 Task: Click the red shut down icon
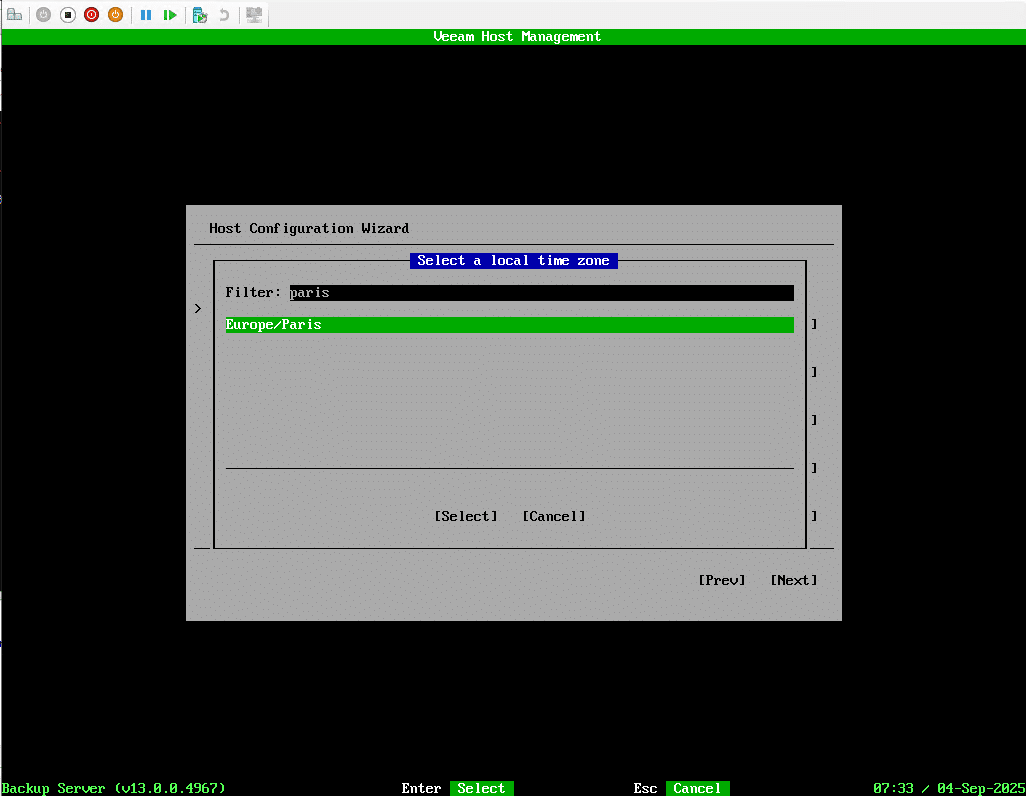tap(91, 15)
